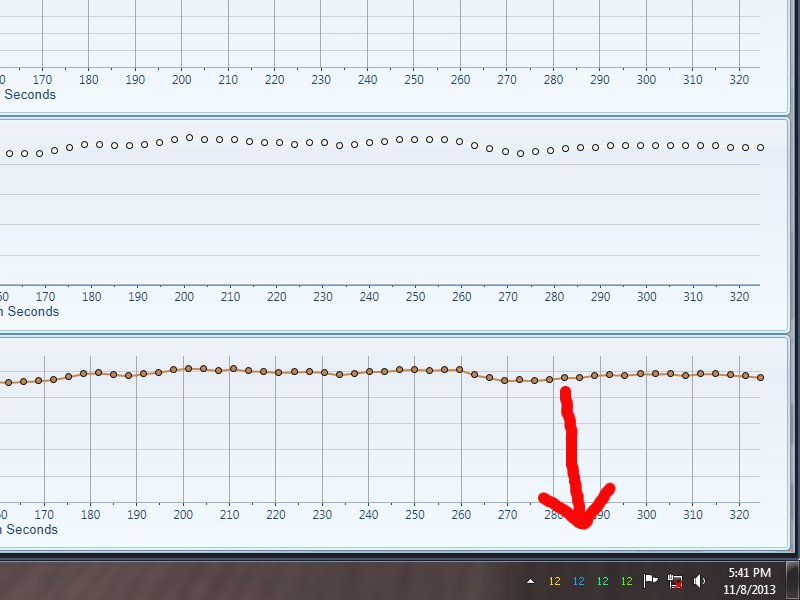Viewport: 800px width, 600px height.
Task: Click the 300 label on top graph axis
Action: 647,80
